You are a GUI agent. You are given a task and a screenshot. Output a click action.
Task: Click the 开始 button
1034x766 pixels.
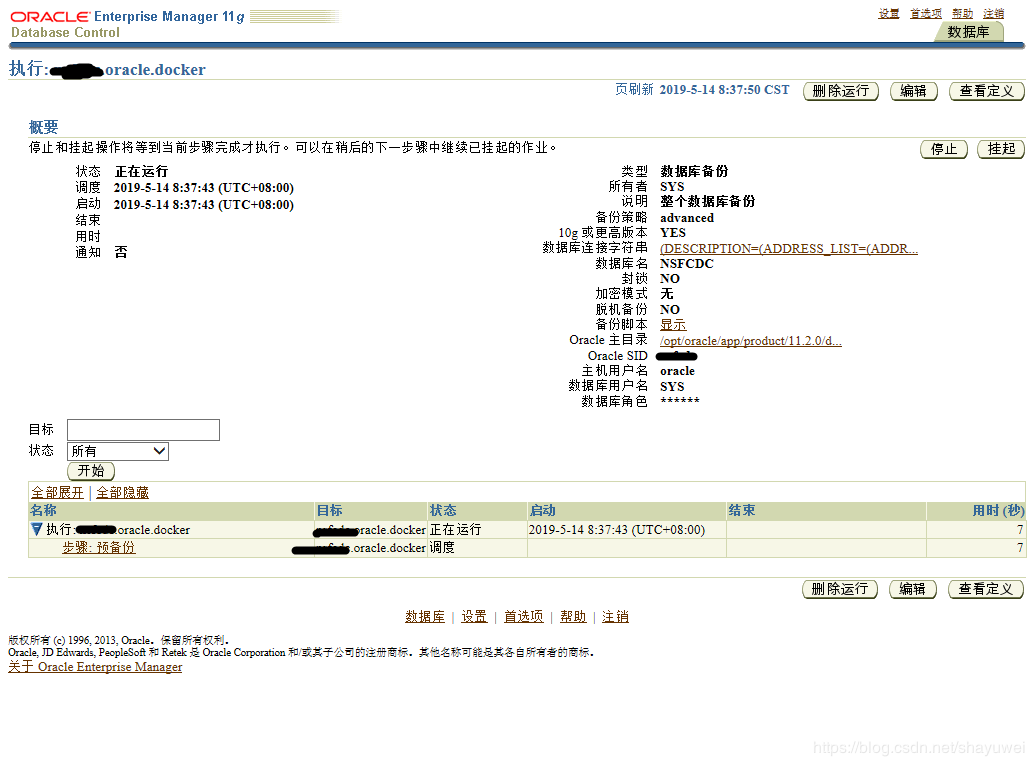coord(91,471)
